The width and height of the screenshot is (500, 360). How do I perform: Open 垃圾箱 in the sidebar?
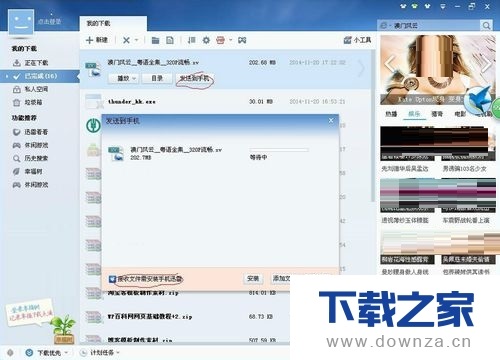(28, 102)
